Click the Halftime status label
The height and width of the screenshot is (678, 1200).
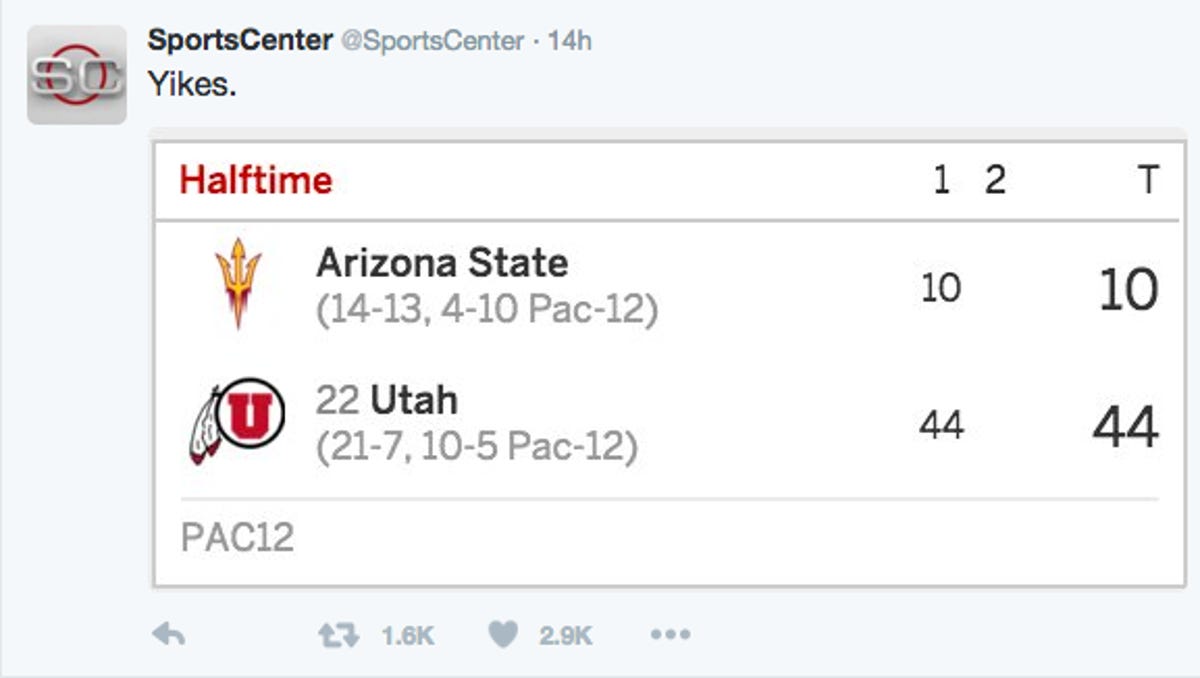click(x=256, y=181)
